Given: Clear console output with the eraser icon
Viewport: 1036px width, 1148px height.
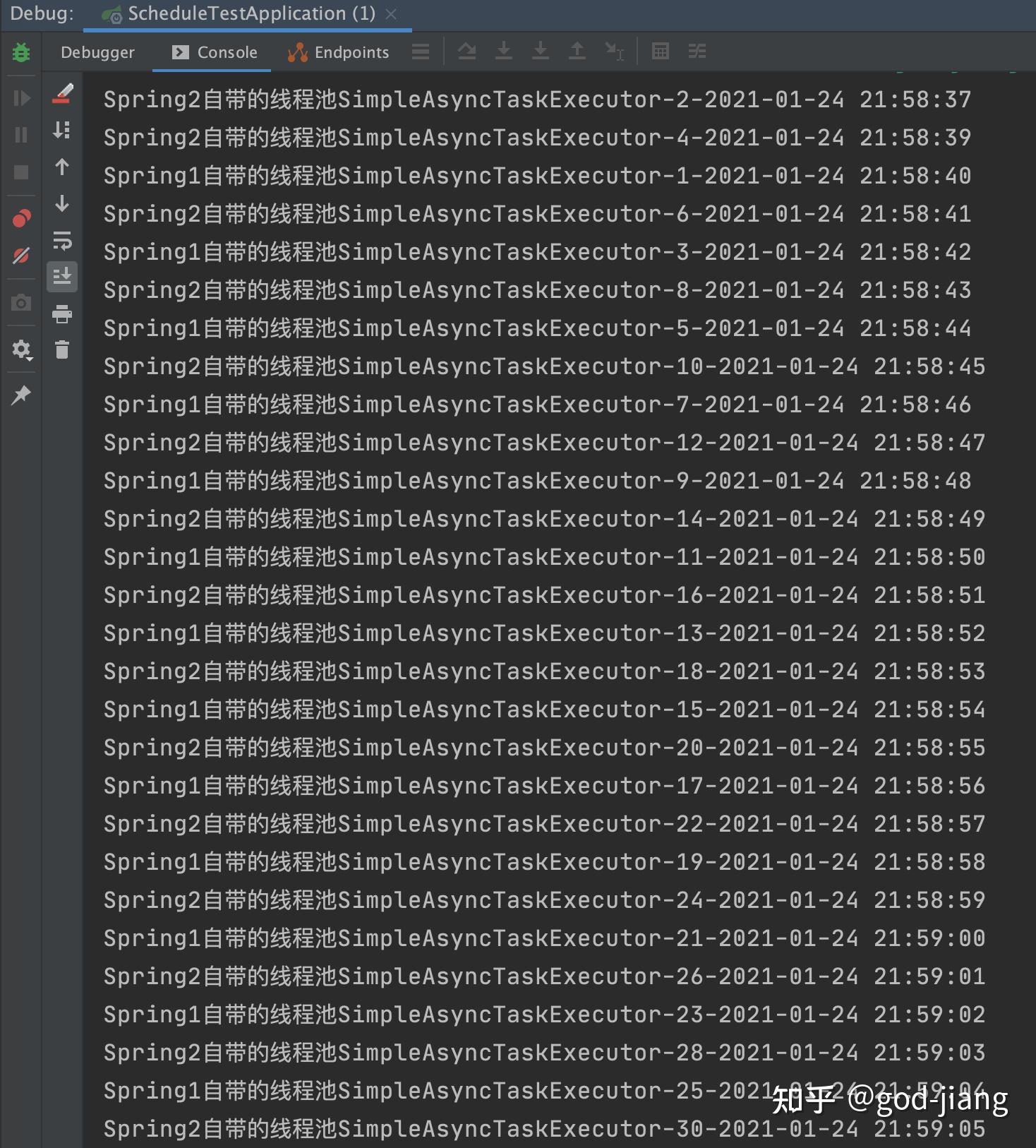Looking at the screenshot, I should coord(62,94).
